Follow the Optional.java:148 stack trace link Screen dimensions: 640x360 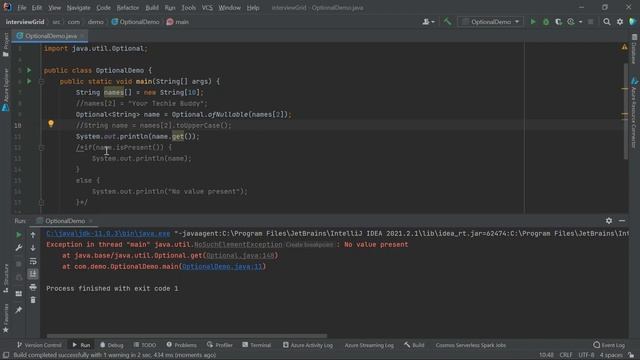pyautogui.click(x=240, y=256)
